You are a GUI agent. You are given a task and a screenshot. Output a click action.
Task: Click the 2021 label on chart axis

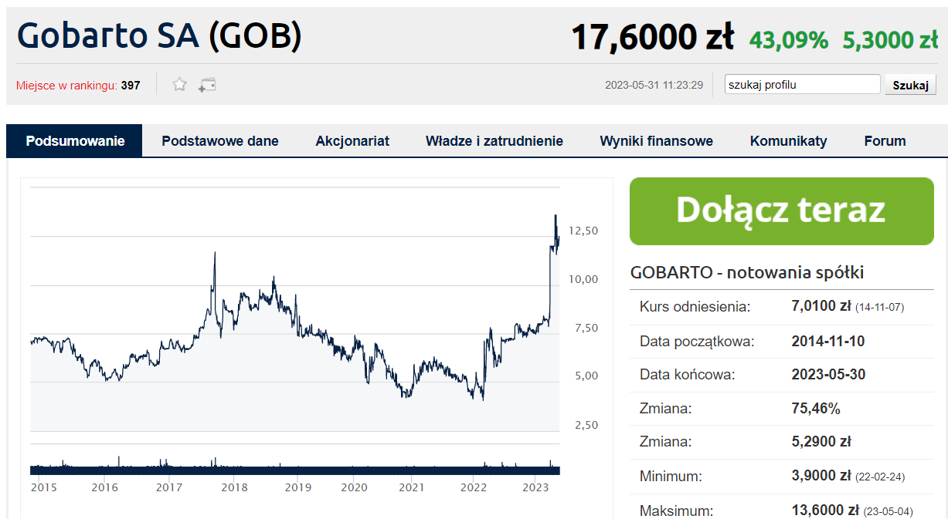(x=411, y=487)
